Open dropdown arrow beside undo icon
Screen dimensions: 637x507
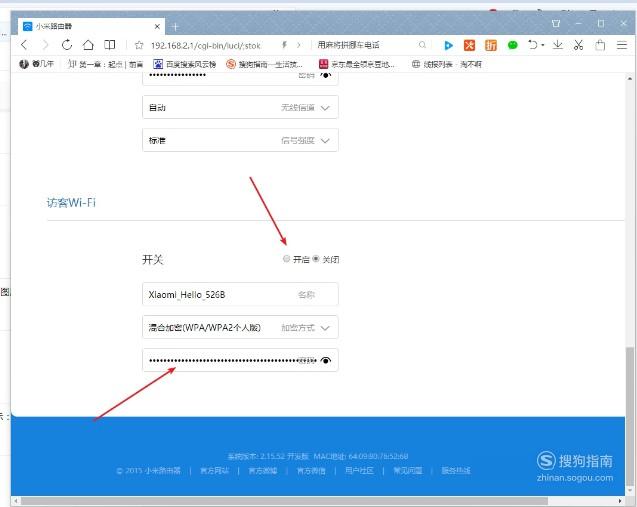(x=542, y=45)
